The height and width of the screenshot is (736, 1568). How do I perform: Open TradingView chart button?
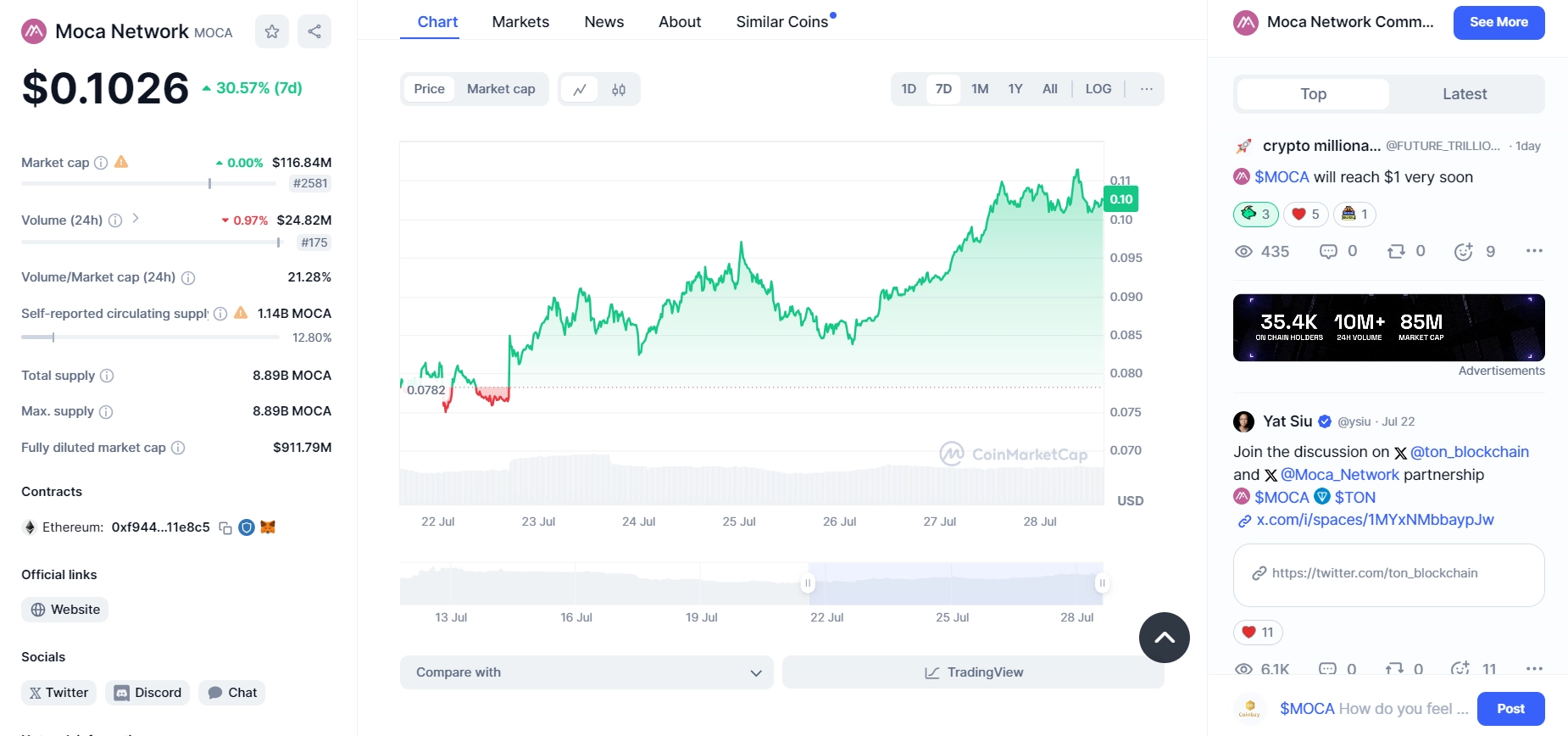pyautogui.click(x=973, y=672)
